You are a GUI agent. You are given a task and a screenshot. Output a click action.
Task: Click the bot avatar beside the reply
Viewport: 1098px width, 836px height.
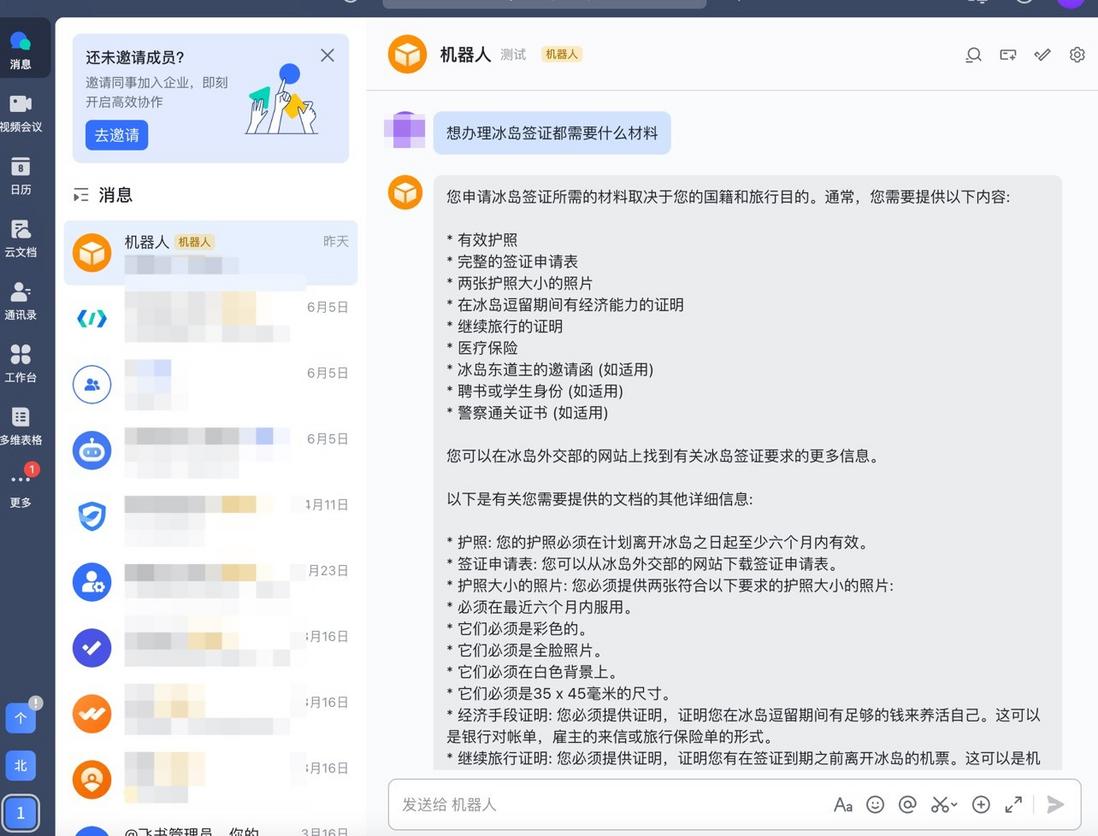click(405, 193)
